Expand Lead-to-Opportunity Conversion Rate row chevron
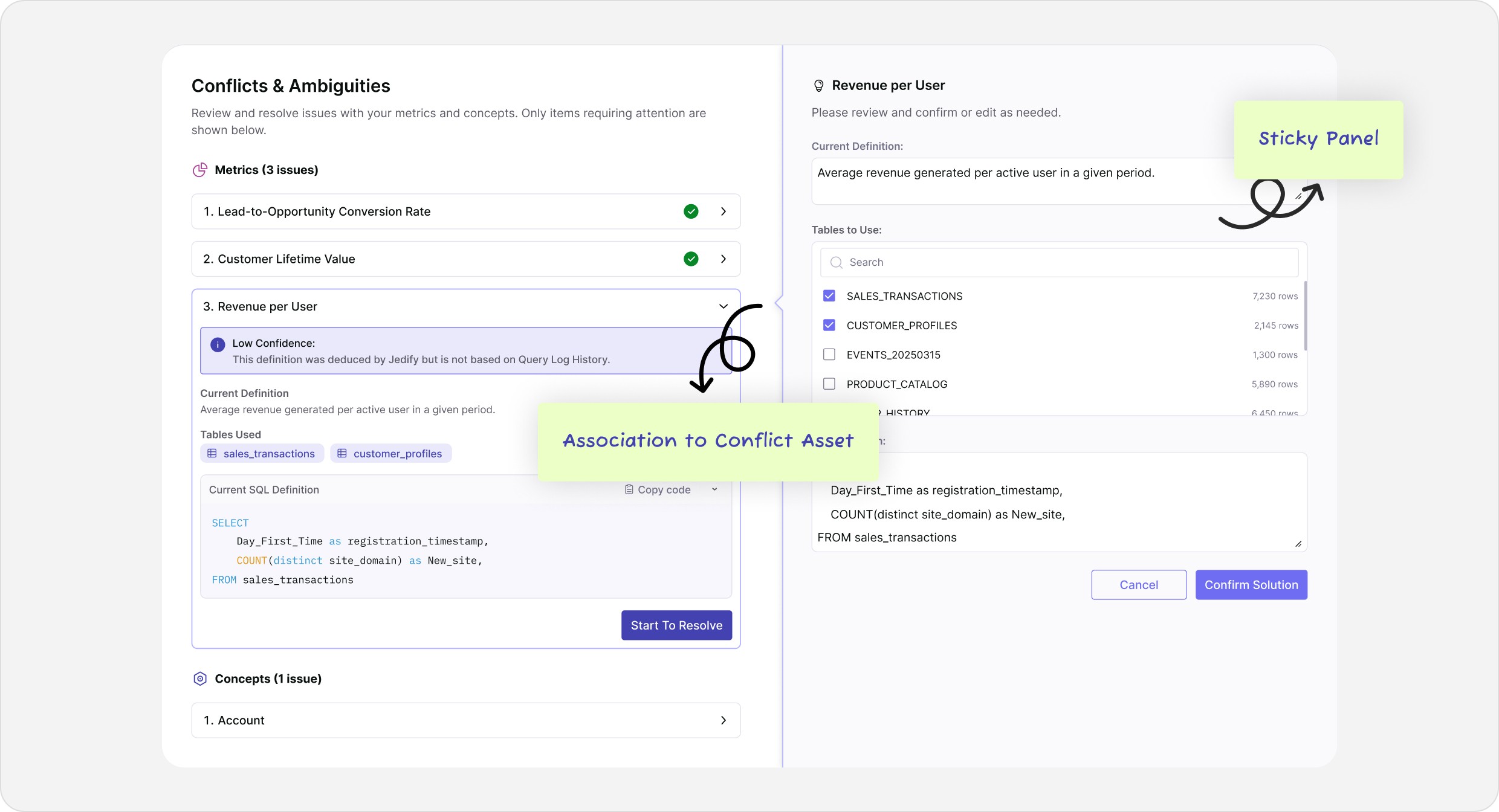 [724, 211]
